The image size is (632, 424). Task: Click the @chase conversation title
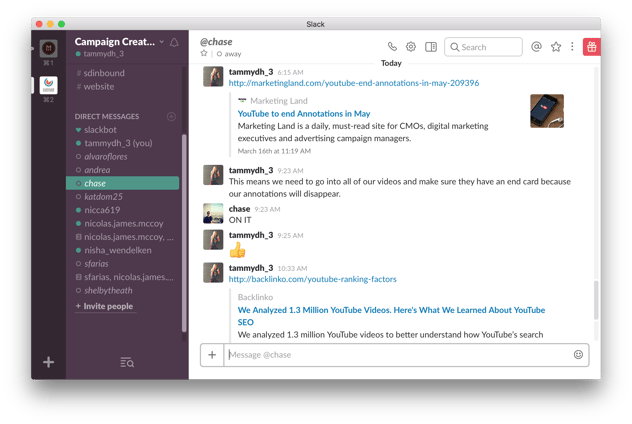click(x=216, y=42)
